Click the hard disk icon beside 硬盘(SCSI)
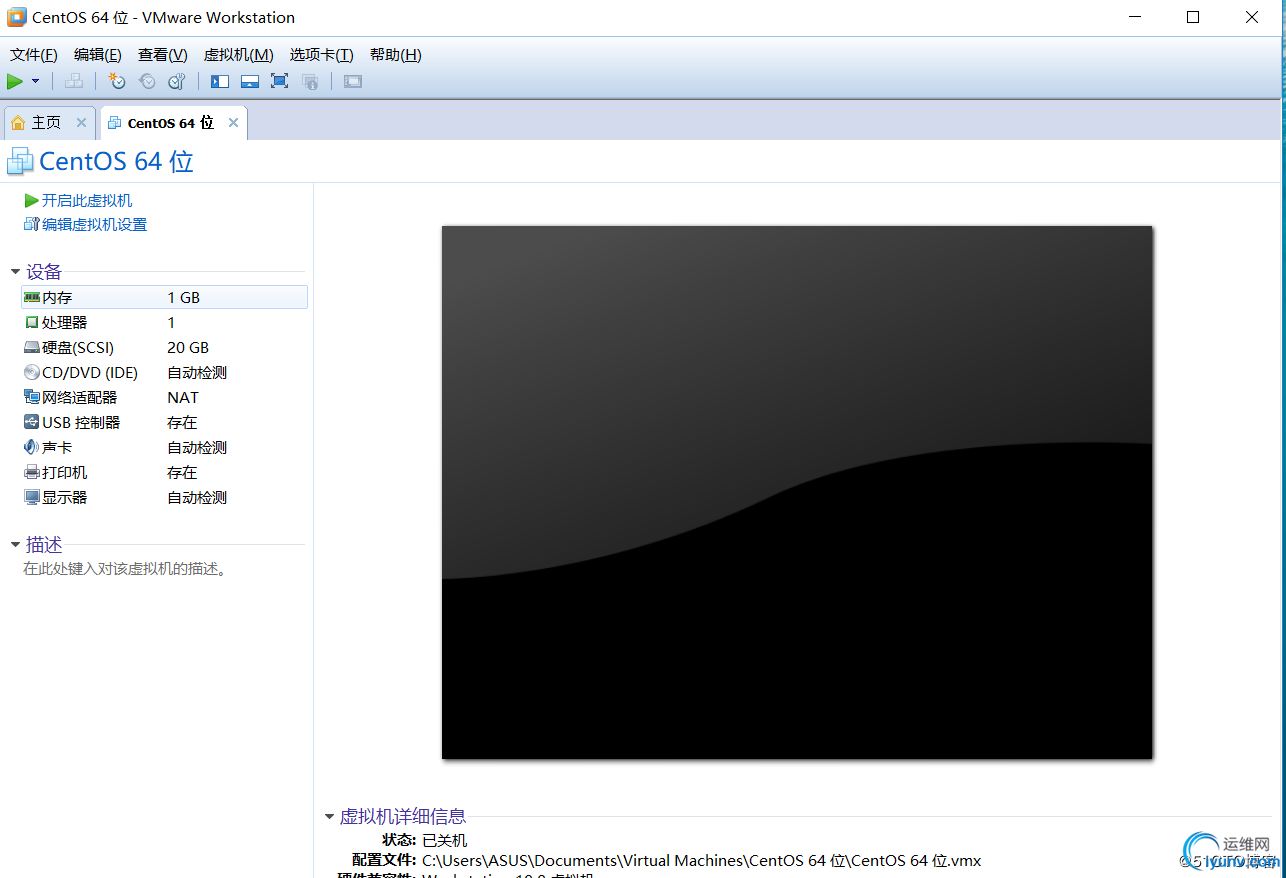Viewport: 1286px width, 878px height. click(32, 347)
